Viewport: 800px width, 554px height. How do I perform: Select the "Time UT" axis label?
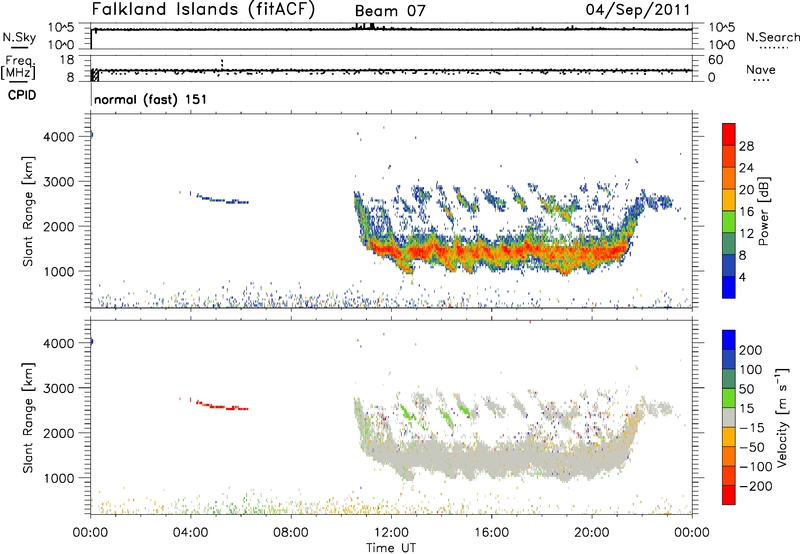(x=391, y=548)
